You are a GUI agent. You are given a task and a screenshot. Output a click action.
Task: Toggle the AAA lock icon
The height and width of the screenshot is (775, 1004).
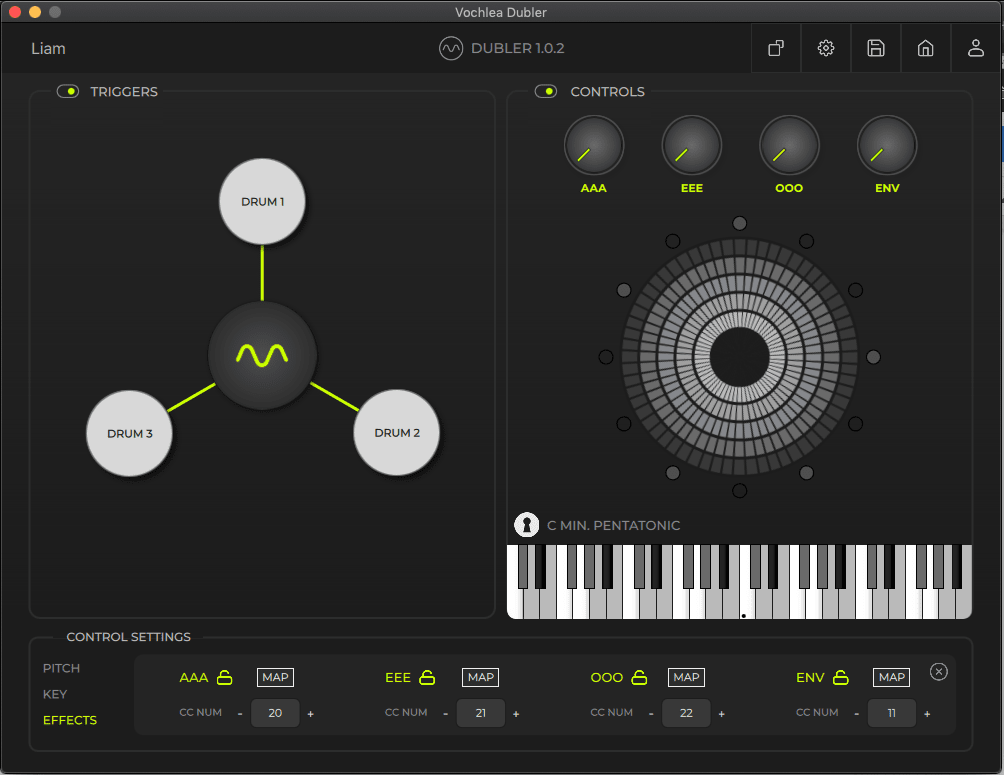point(225,677)
